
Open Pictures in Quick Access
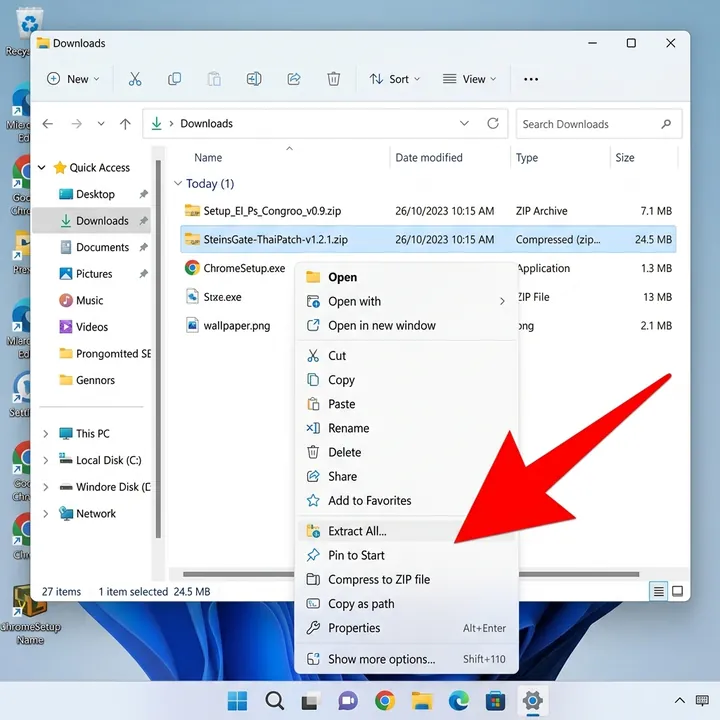click(91, 274)
